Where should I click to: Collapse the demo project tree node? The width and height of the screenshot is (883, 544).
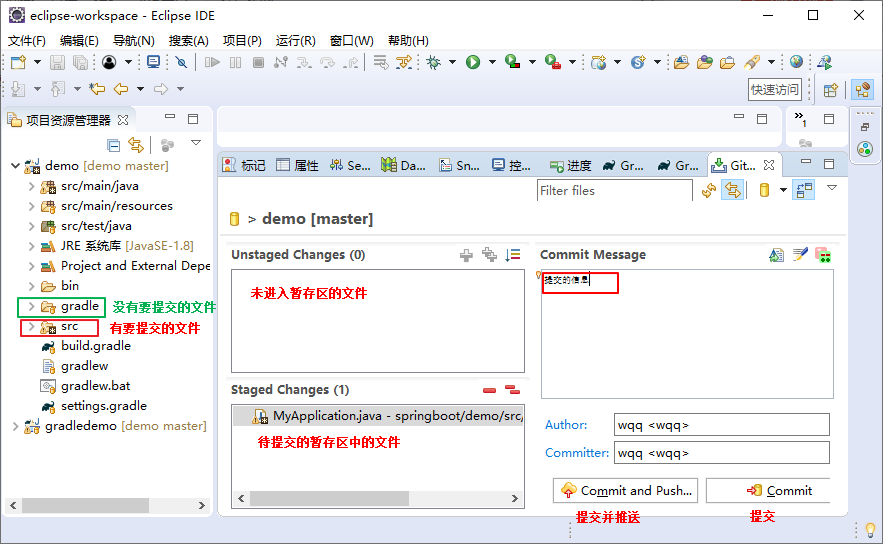click(x=16, y=166)
